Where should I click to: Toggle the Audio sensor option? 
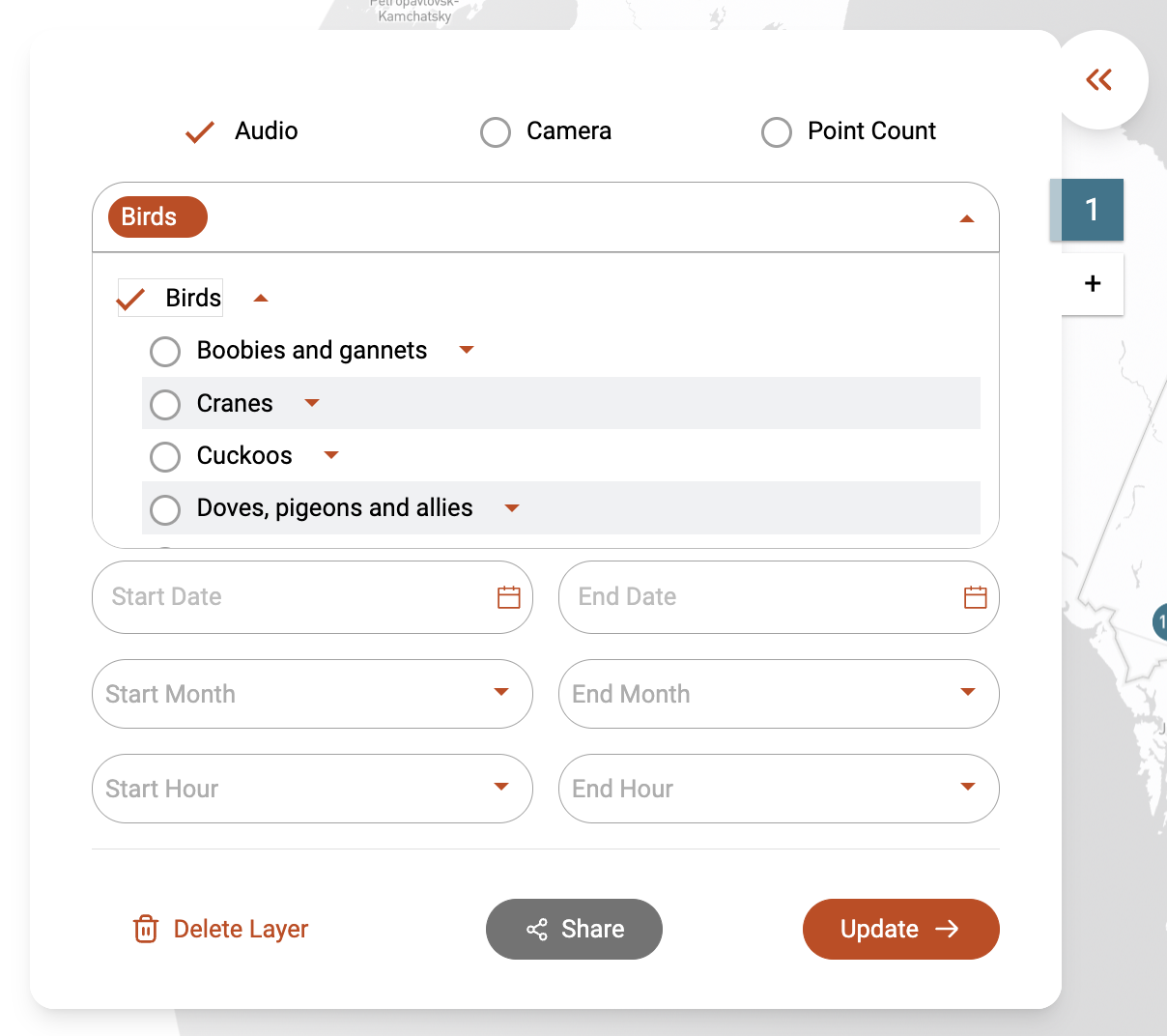coord(200,131)
